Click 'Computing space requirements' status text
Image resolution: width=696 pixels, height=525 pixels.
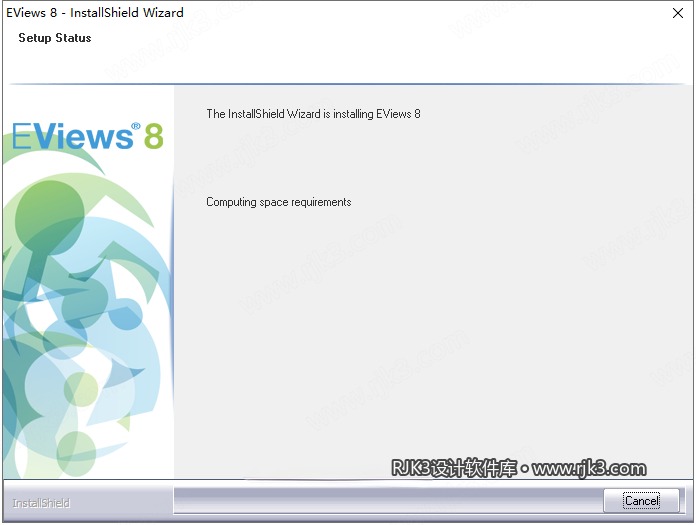coord(279,202)
